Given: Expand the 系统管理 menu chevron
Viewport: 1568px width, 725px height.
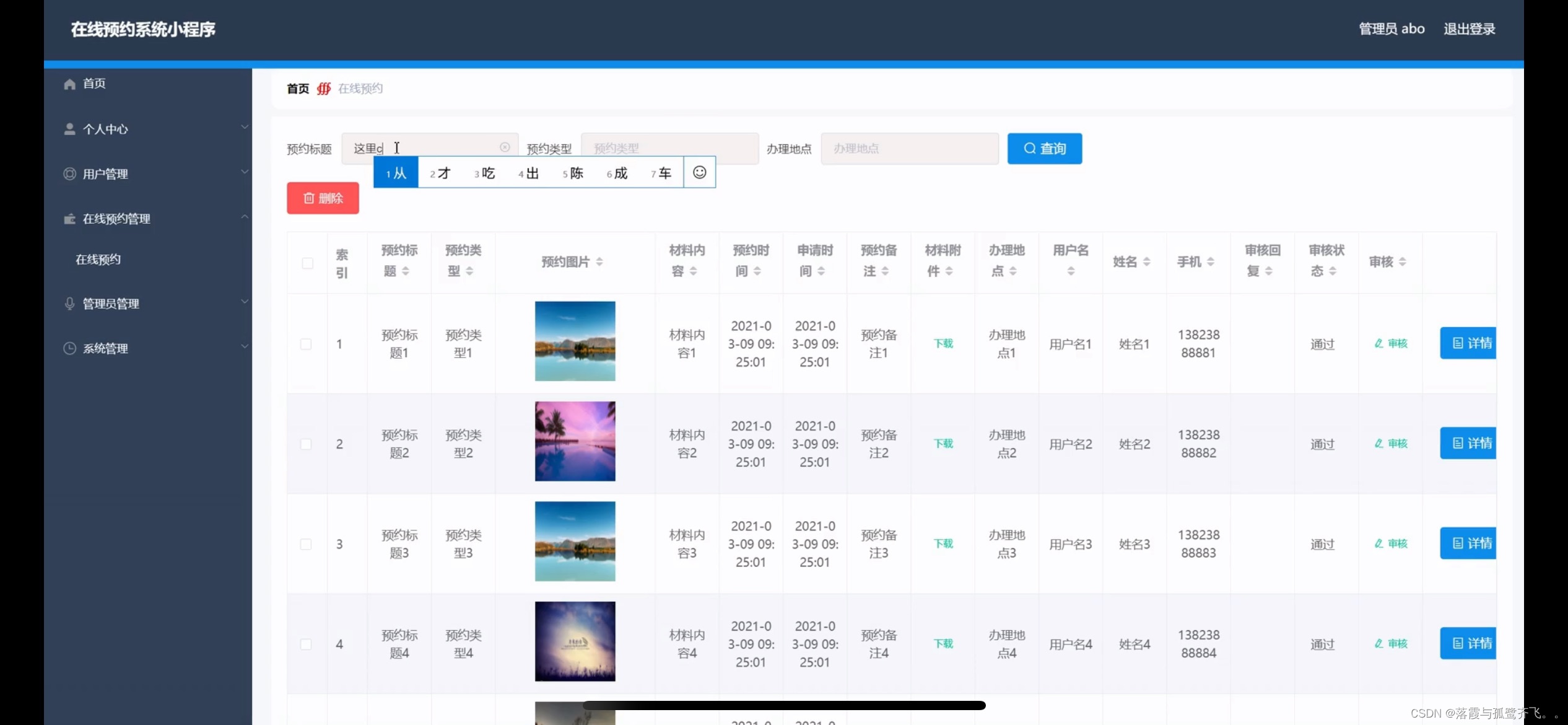Looking at the screenshot, I should coord(245,346).
